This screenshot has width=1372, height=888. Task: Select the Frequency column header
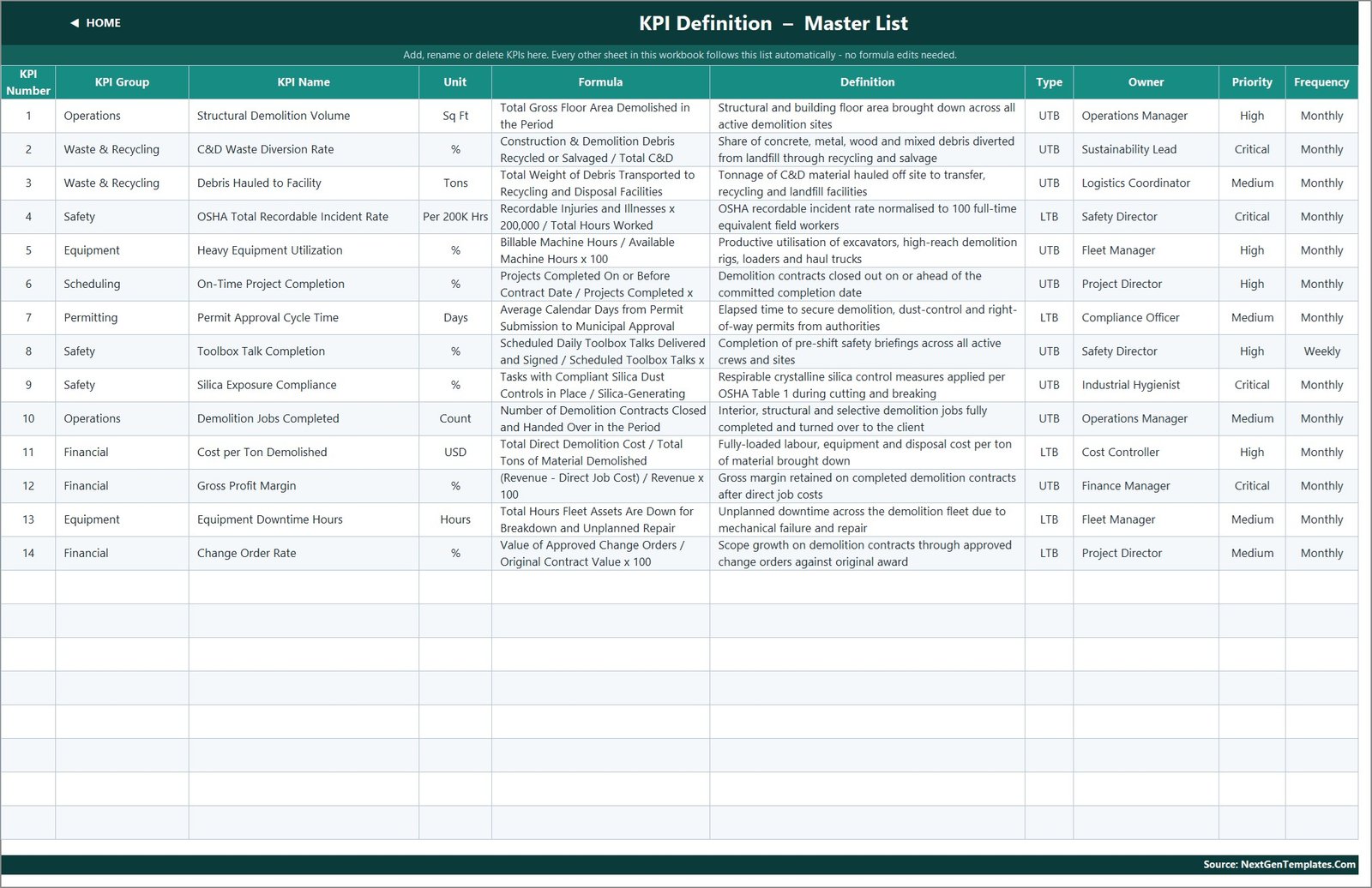click(1321, 82)
